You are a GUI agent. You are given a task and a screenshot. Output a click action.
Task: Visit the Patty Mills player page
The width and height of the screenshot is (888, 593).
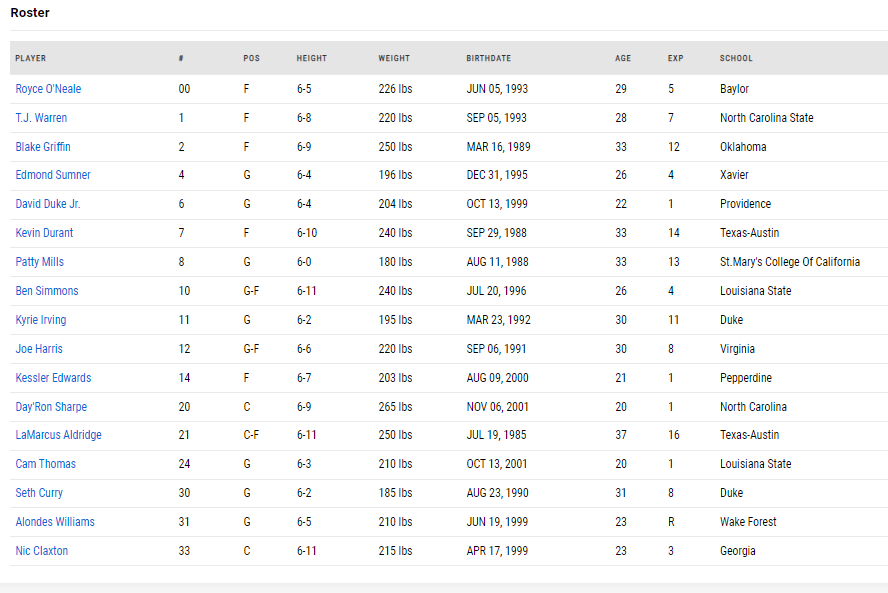pyautogui.click(x=40, y=262)
